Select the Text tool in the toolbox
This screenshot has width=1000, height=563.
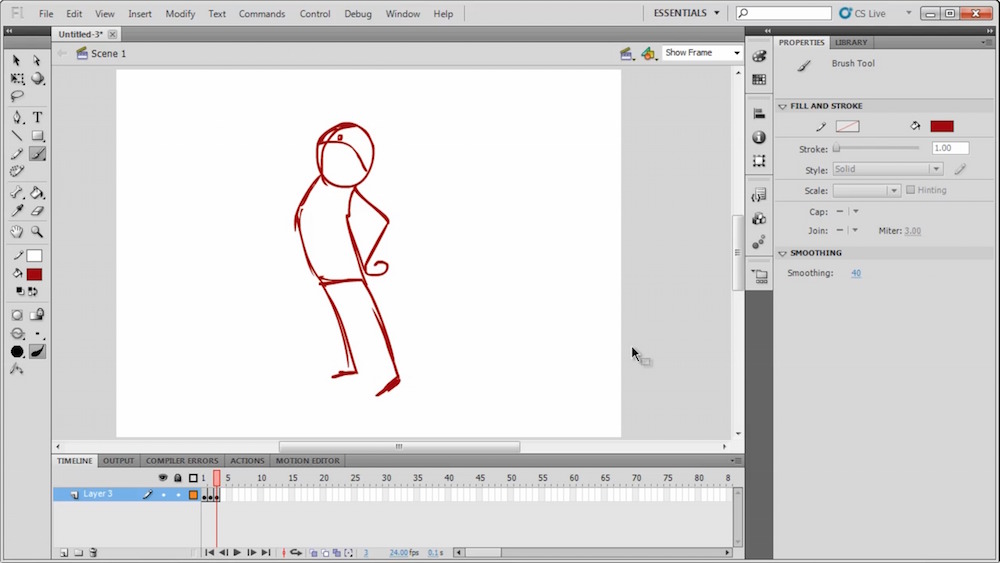click(x=37, y=117)
